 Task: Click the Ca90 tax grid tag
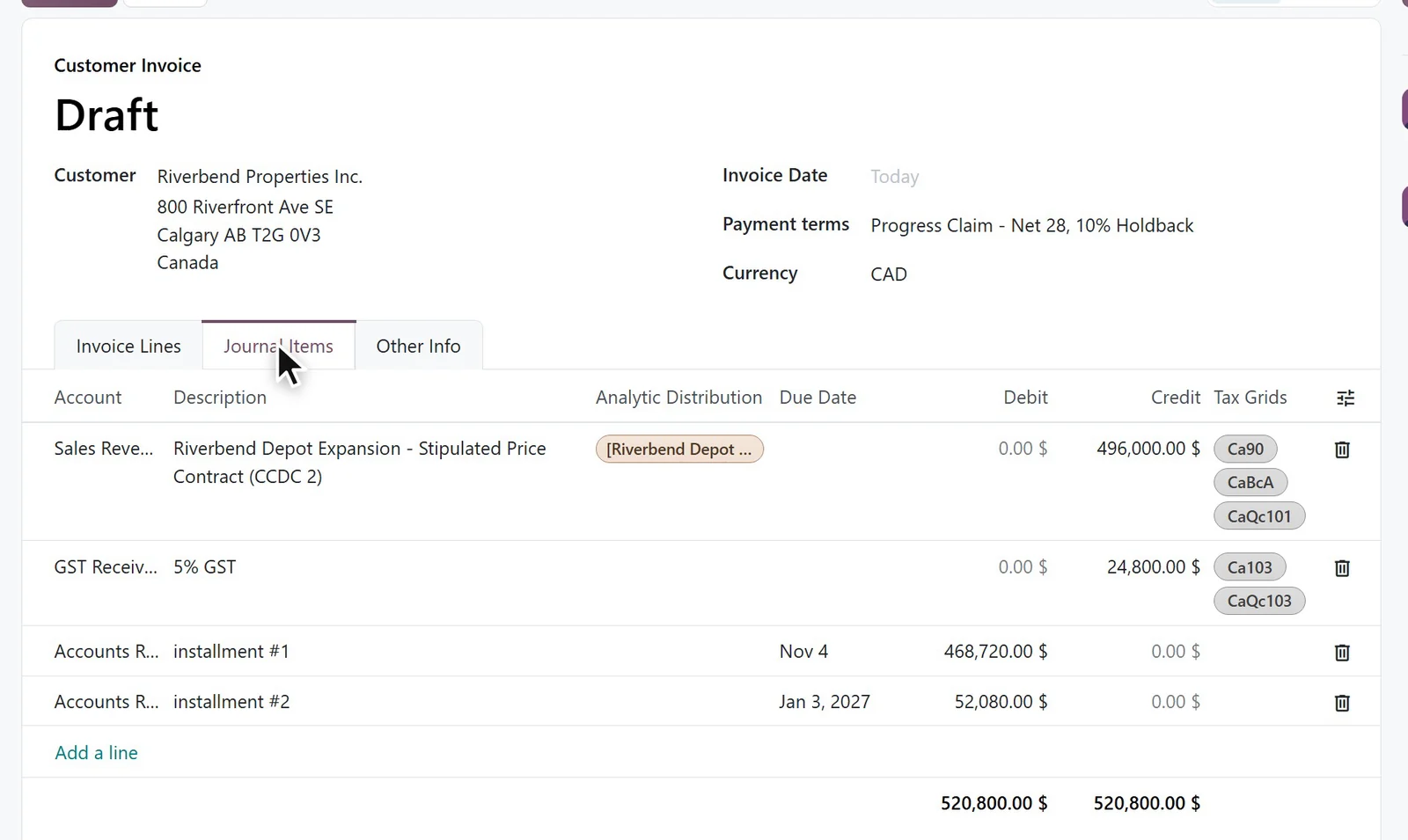click(1245, 449)
